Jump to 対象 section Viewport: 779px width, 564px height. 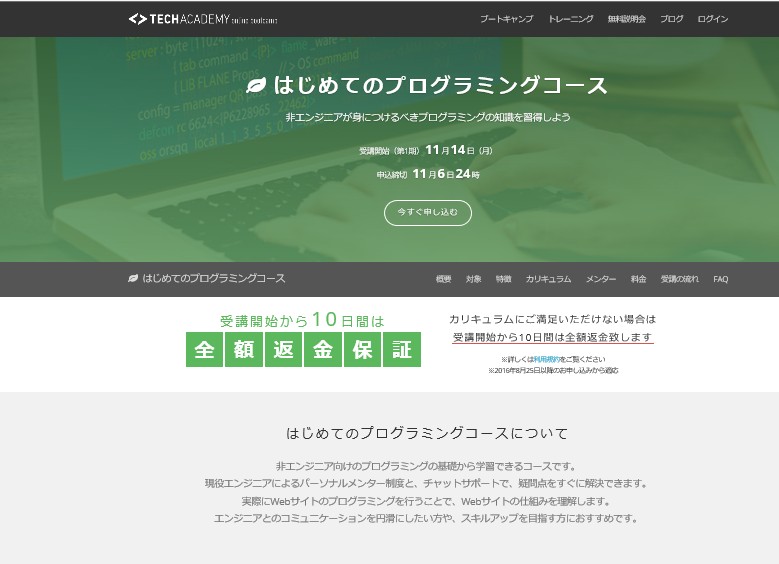point(473,279)
